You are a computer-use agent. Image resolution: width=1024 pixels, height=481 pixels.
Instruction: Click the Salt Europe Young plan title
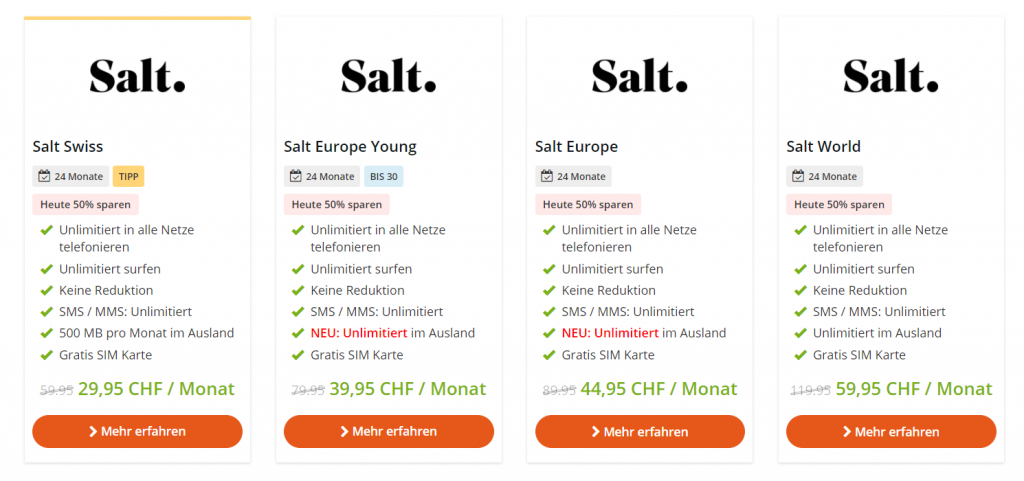(350, 147)
